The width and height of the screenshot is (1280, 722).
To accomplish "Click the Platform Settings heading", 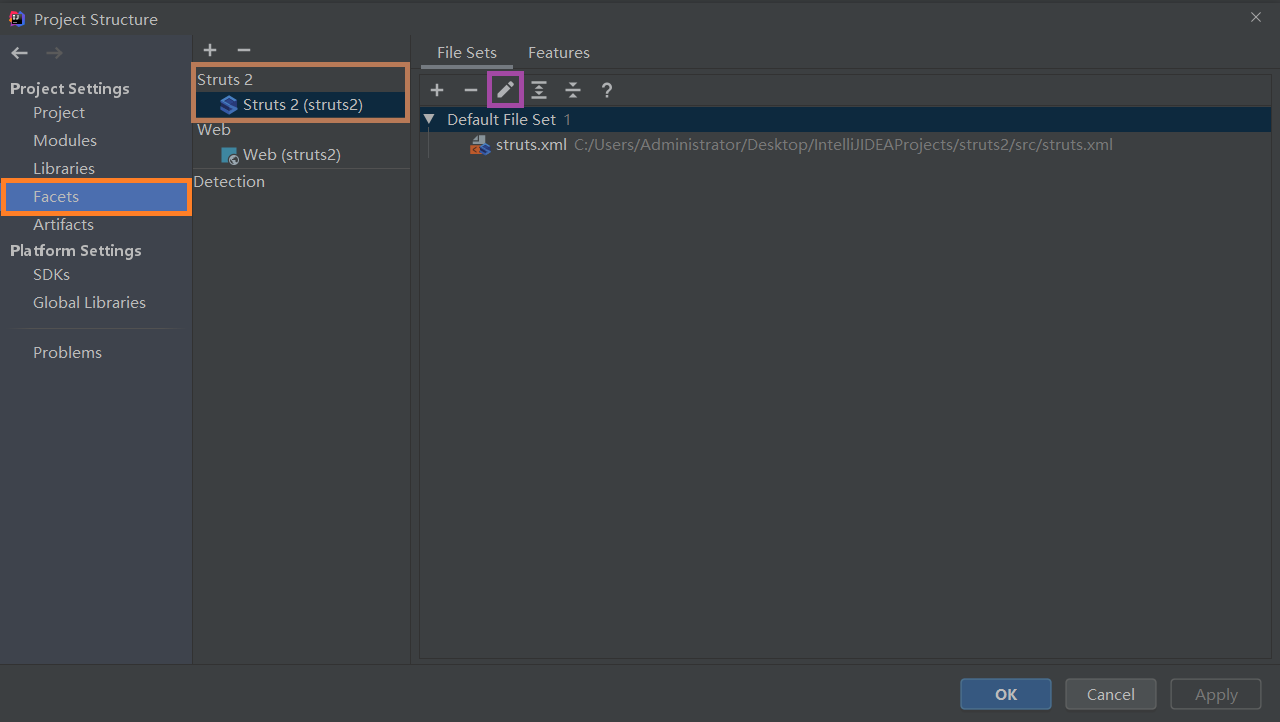I will (x=76, y=251).
